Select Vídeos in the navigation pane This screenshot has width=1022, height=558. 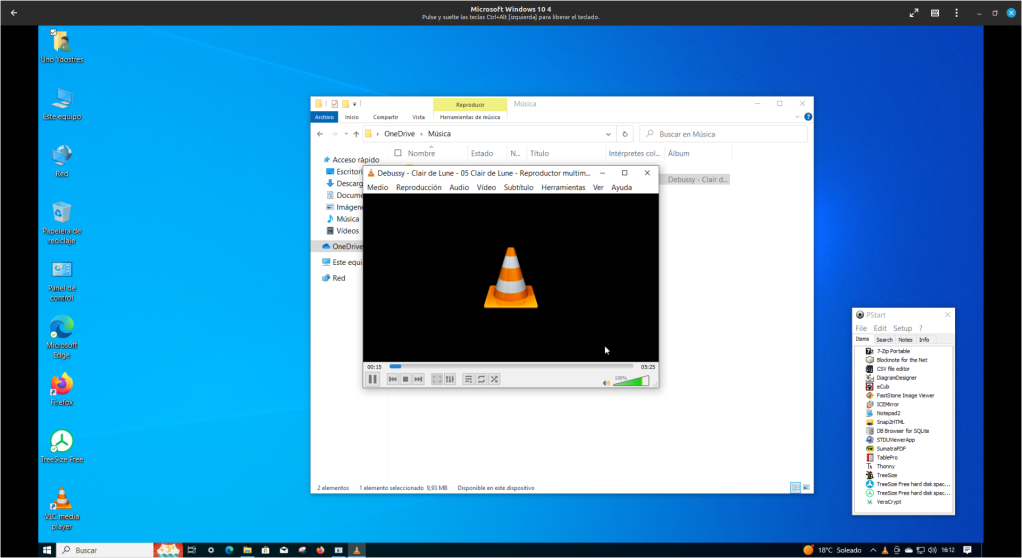(347, 231)
